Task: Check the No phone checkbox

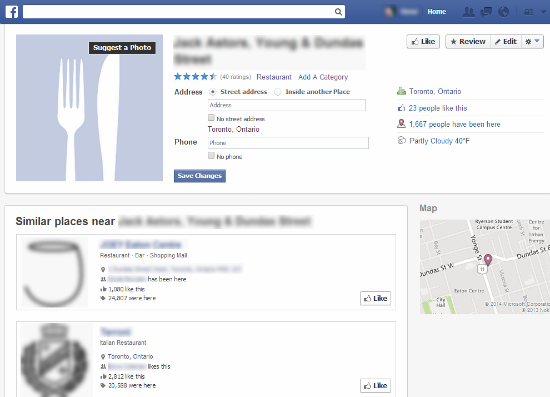Action: (x=211, y=155)
